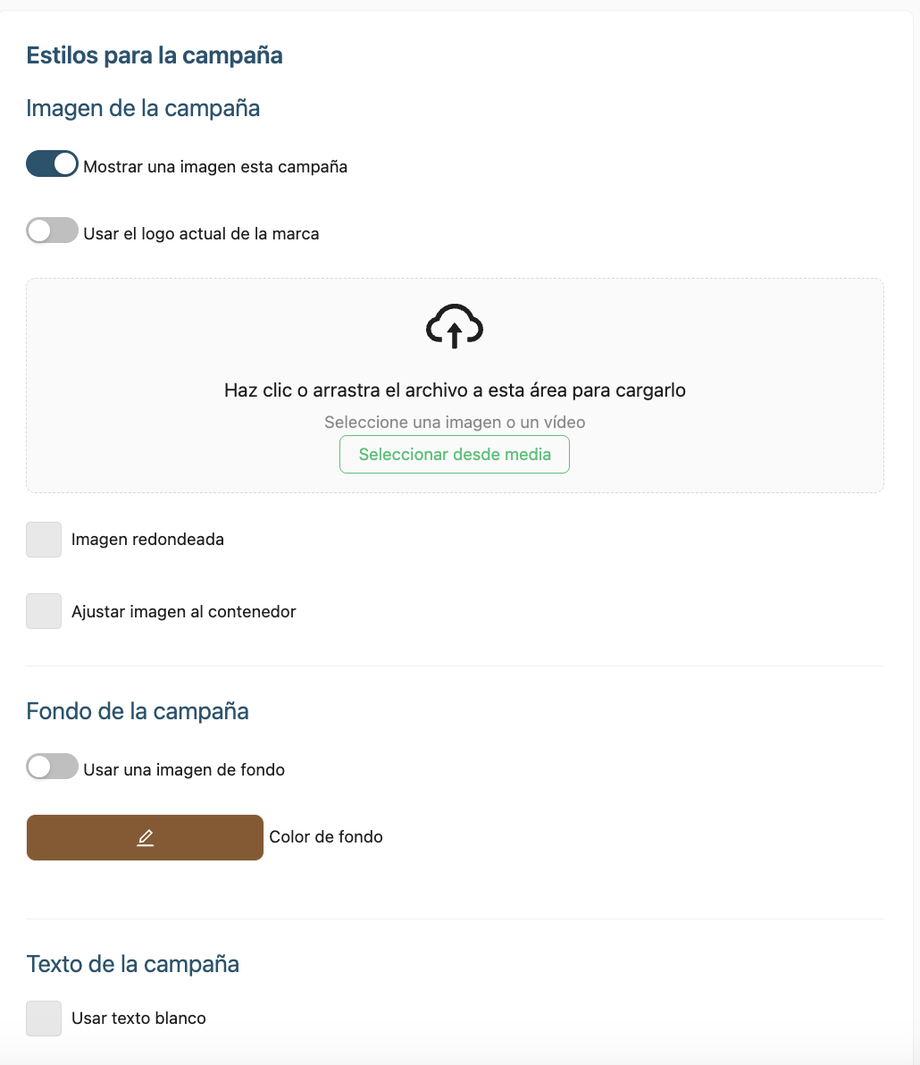Click the 'Seleccione una imagen o un vídeo' hint
This screenshot has width=920, height=1065.
pyautogui.click(x=455, y=422)
